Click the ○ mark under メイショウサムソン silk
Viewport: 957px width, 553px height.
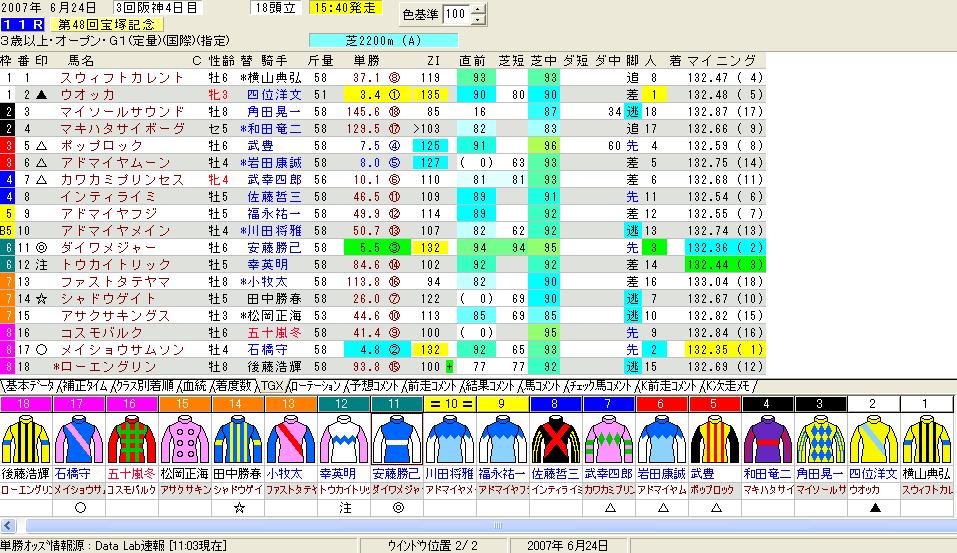[x=80, y=507]
